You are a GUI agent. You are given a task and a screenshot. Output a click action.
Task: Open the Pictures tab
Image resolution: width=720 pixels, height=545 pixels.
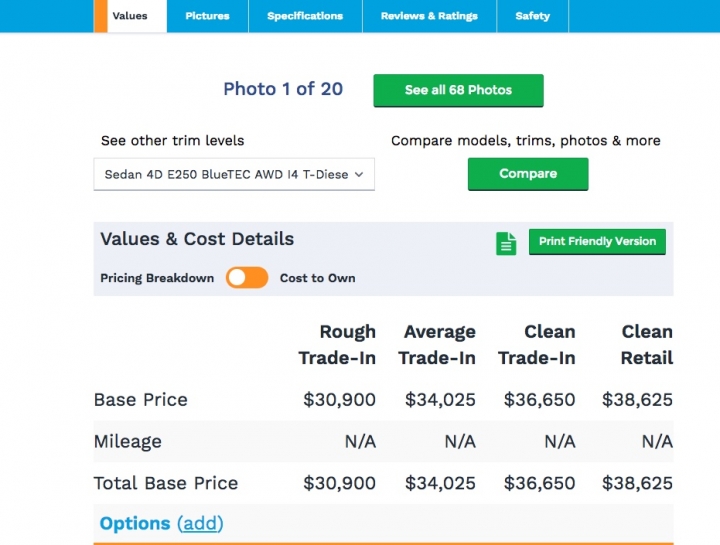207,16
